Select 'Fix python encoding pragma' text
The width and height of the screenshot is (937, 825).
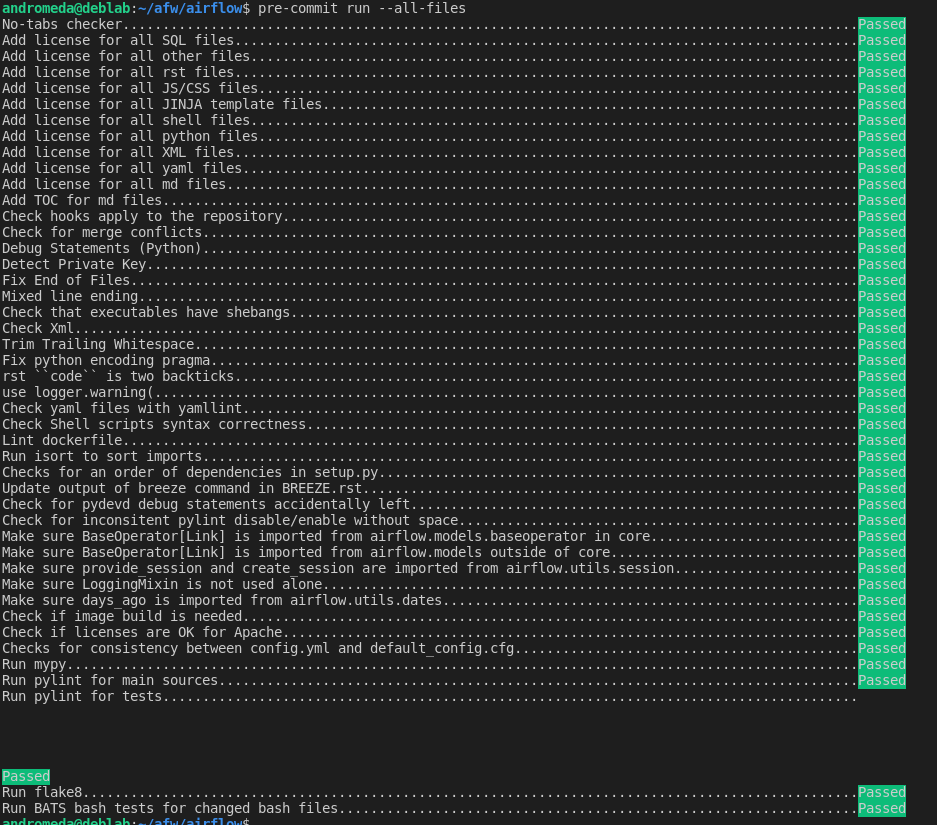106,361
